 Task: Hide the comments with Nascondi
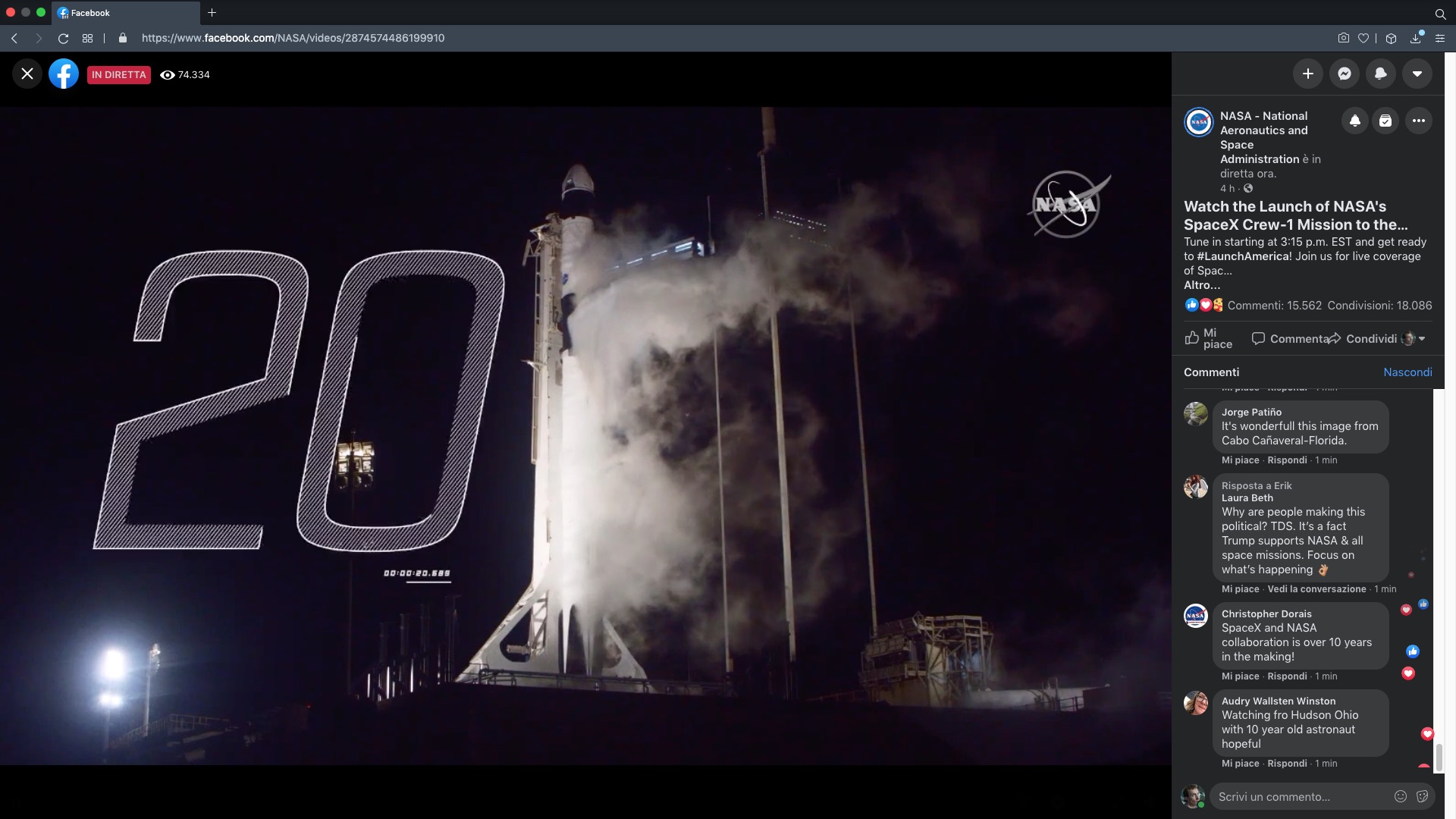point(1407,372)
